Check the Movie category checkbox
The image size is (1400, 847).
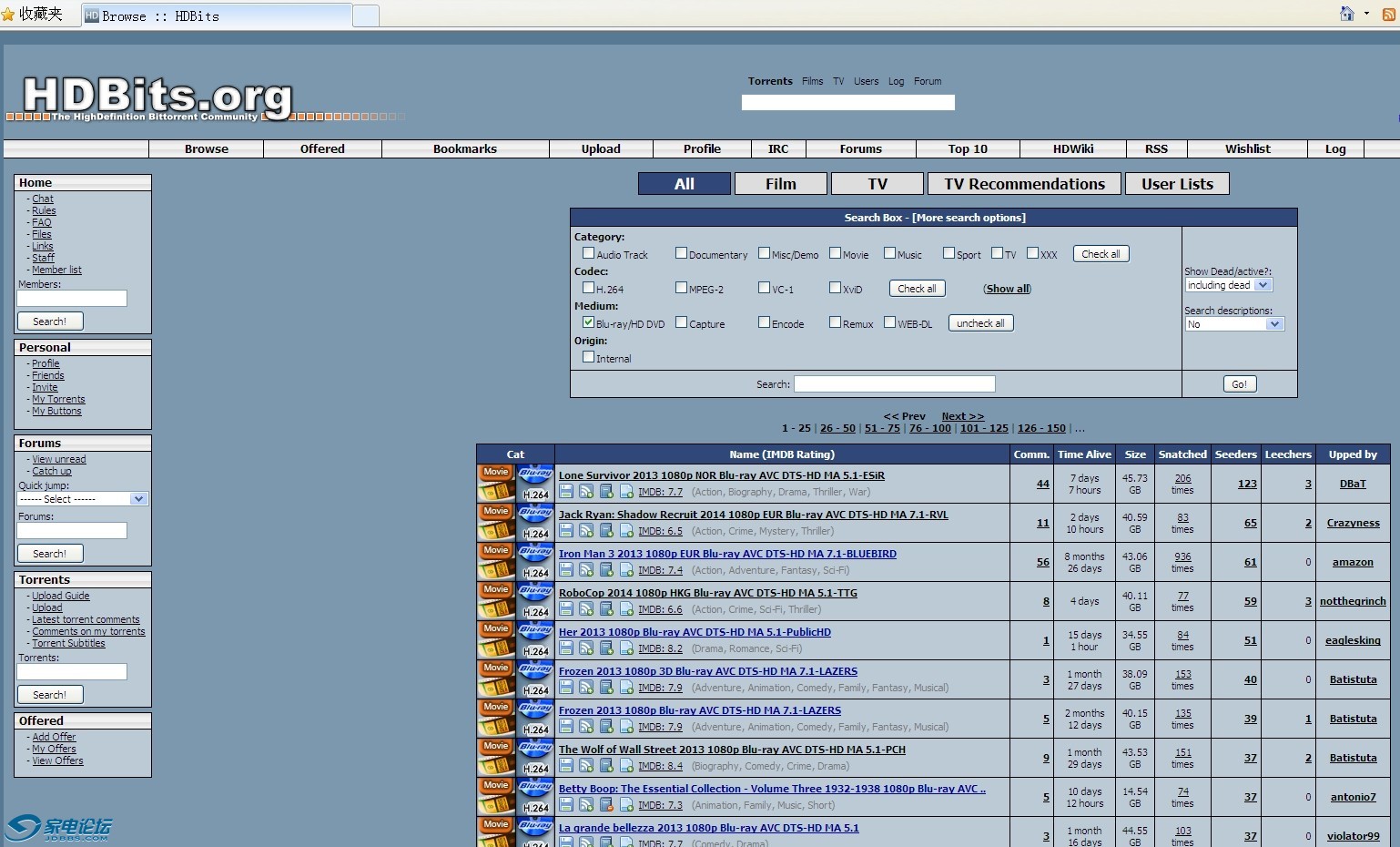(x=835, y=253)
